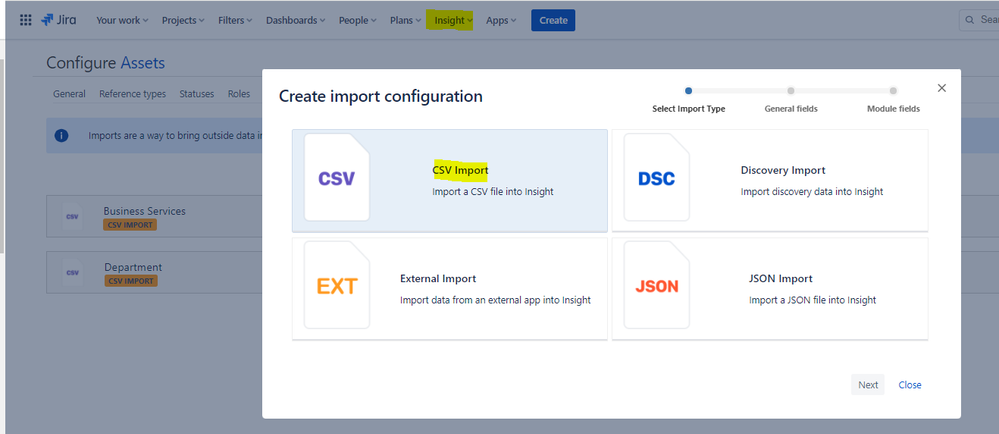
Task: Click Module fields step dot
Action: point(893,91)
